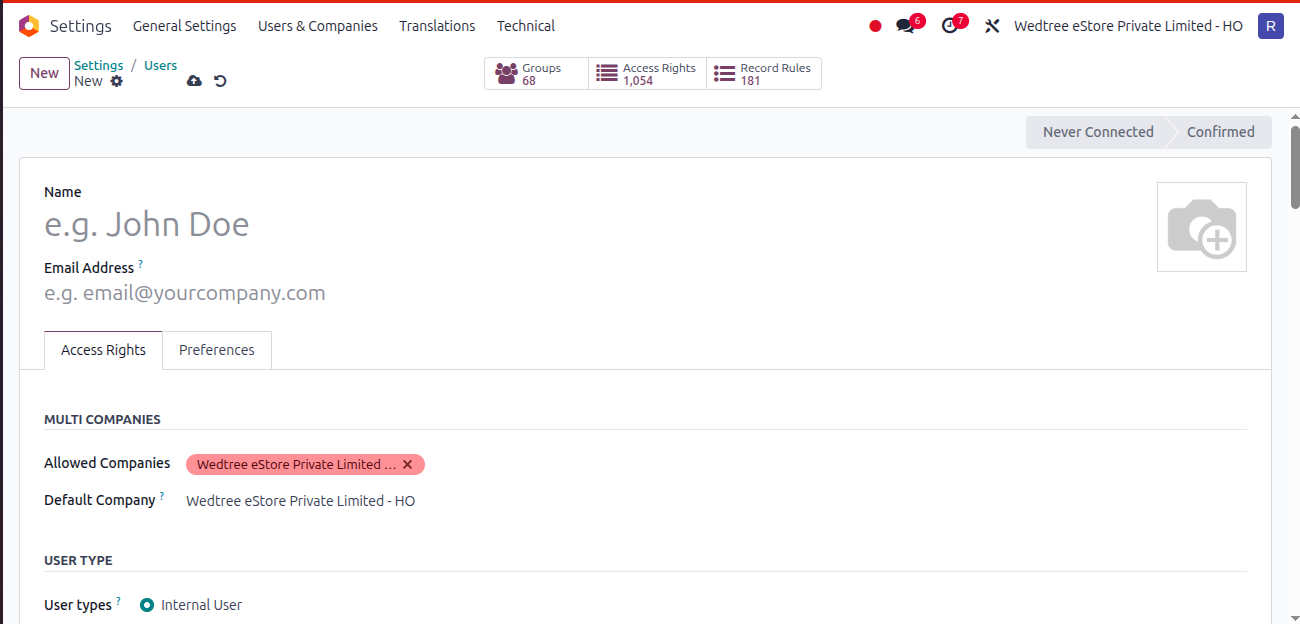This screenshot has height=624, width=1300.
Task: Upload a photo via the camera placeholder
Action: [1202, 227]
